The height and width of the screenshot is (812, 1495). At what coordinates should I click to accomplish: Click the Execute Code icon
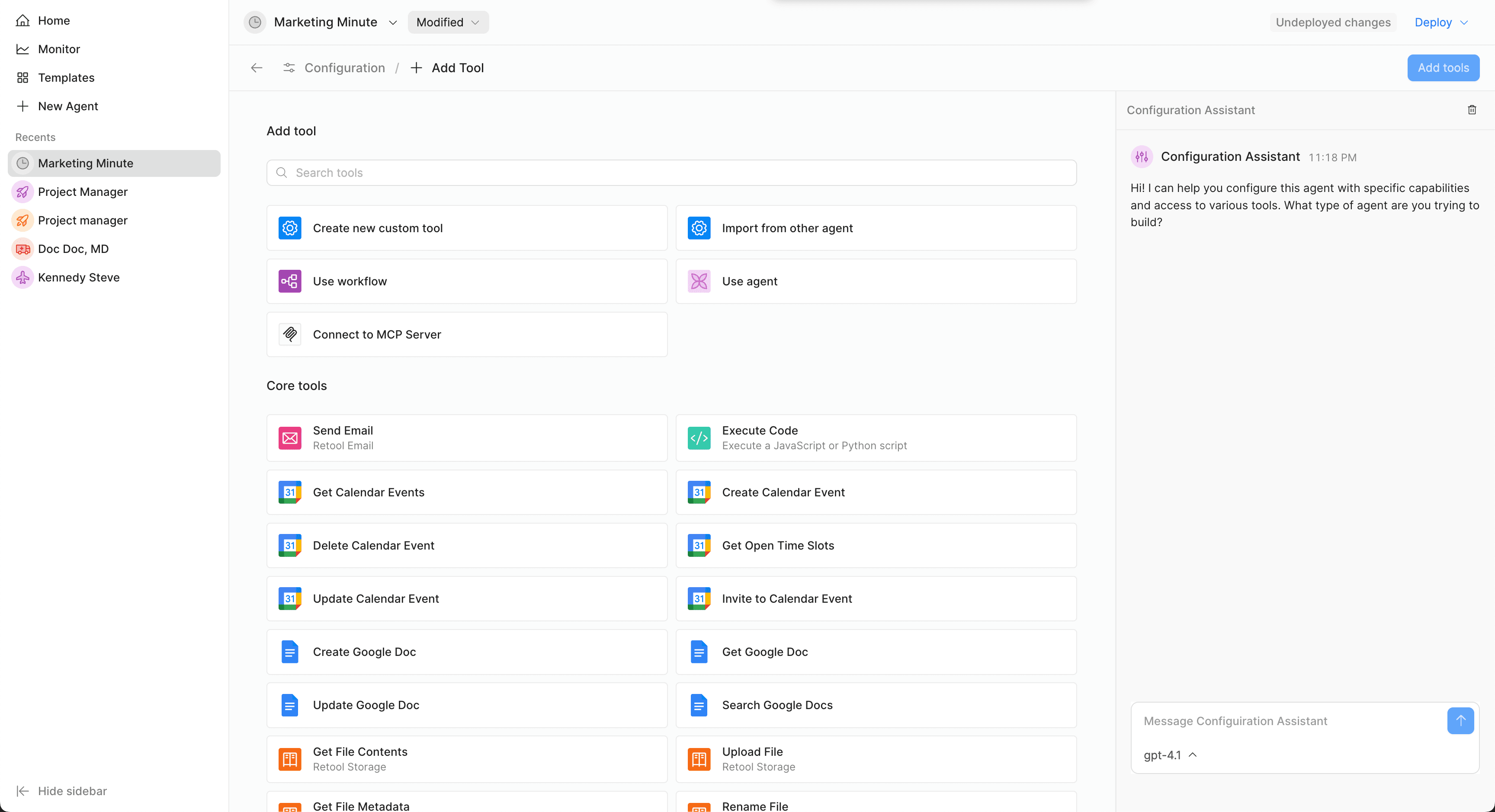click(x=699, y=438)
